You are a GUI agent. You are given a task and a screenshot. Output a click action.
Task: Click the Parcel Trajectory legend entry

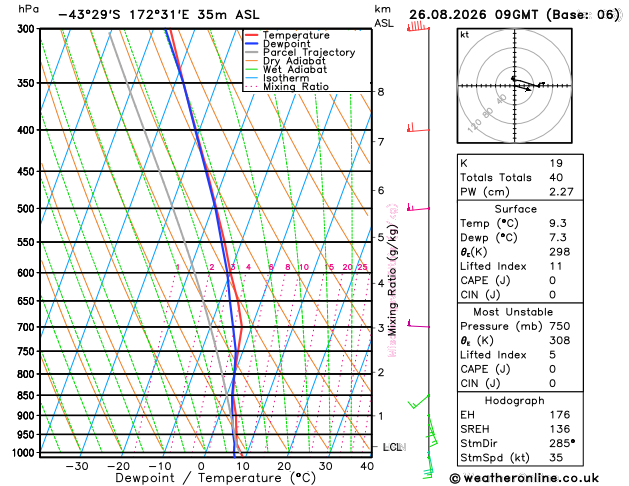click(x=300, y=53)
